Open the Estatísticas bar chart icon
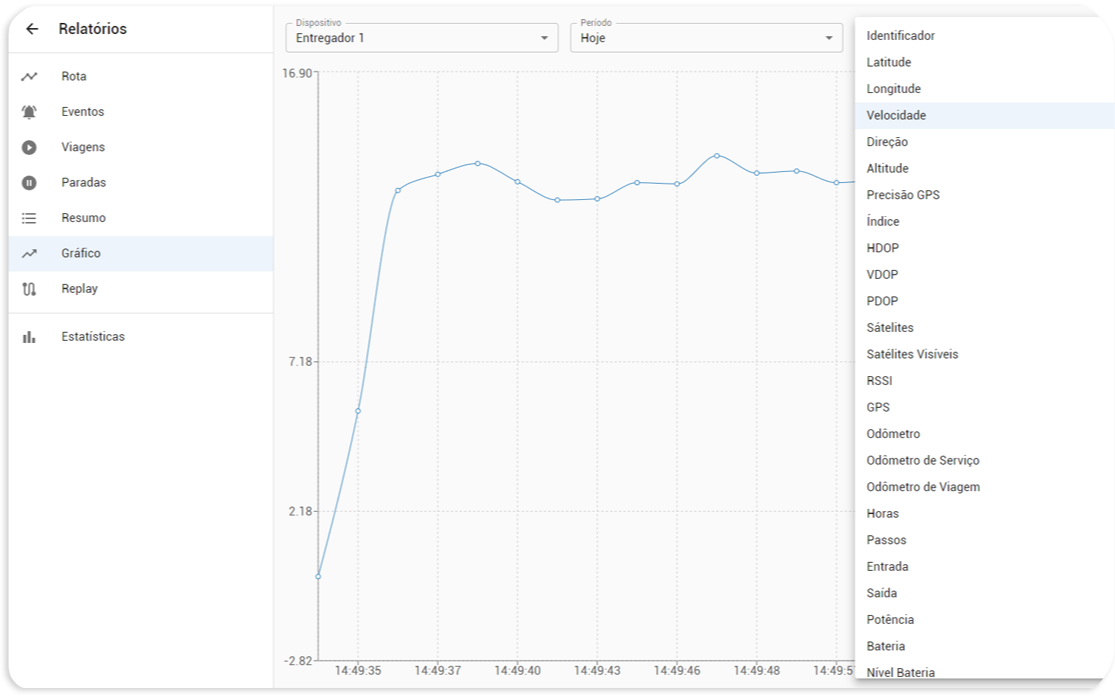The image size is (1115, 700). pyautogui.click(x=29, y=337)
